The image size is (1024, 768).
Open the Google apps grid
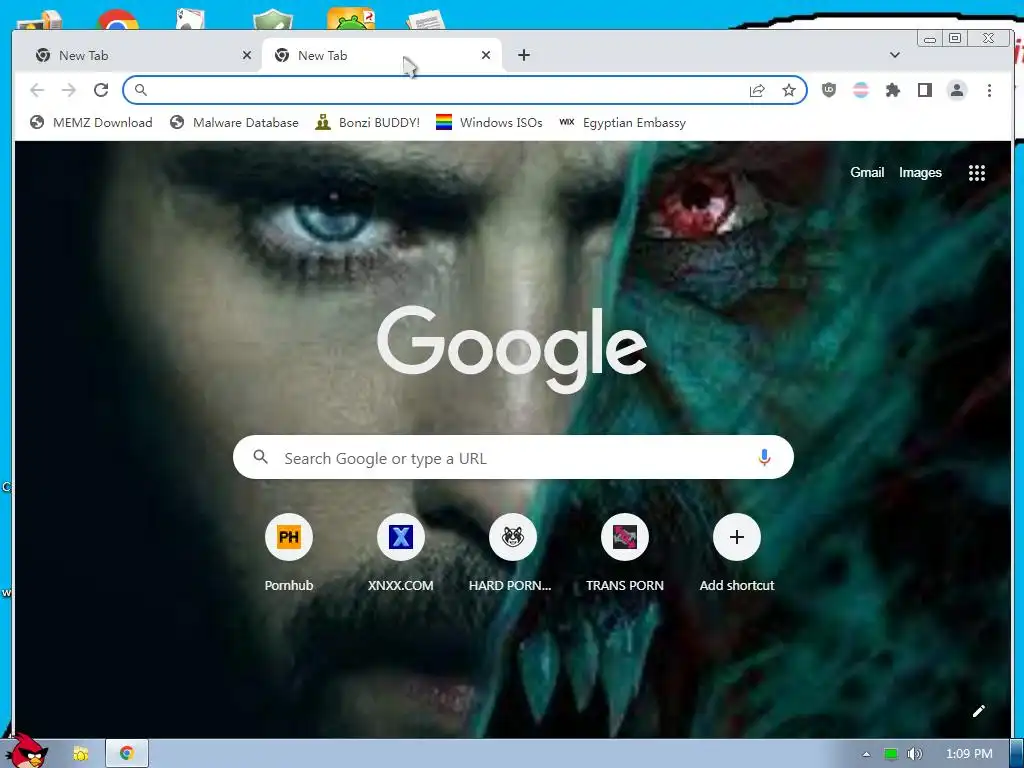(x=976, y=173)
